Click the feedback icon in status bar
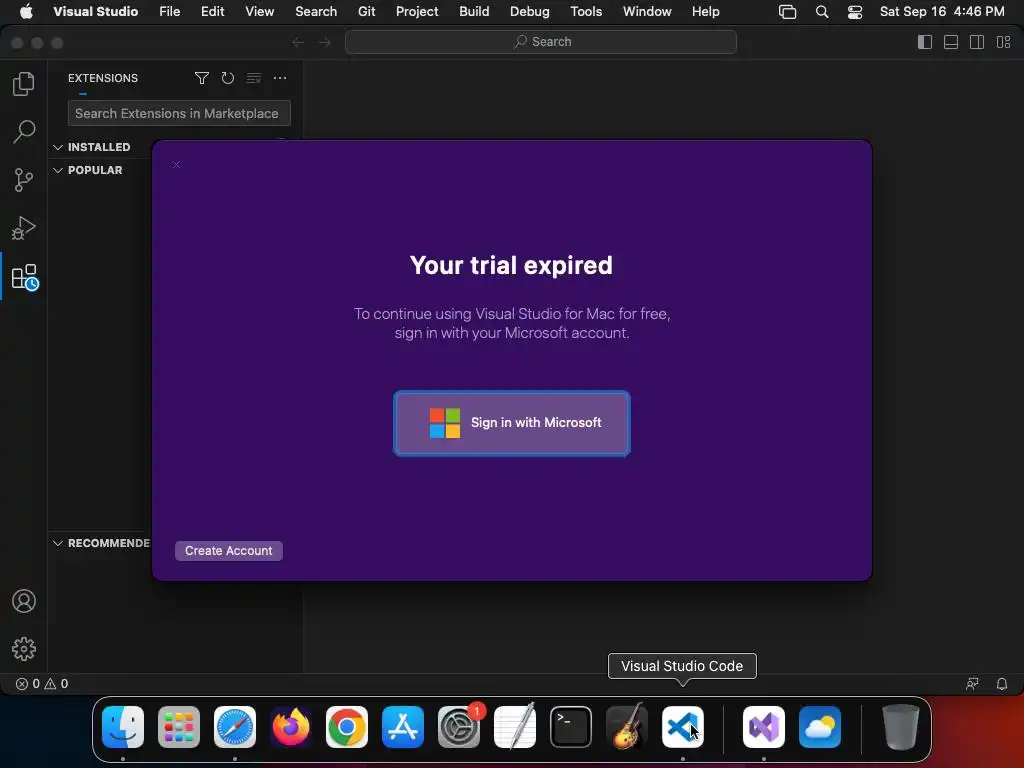1024x768 pixels. pos(972,684)
